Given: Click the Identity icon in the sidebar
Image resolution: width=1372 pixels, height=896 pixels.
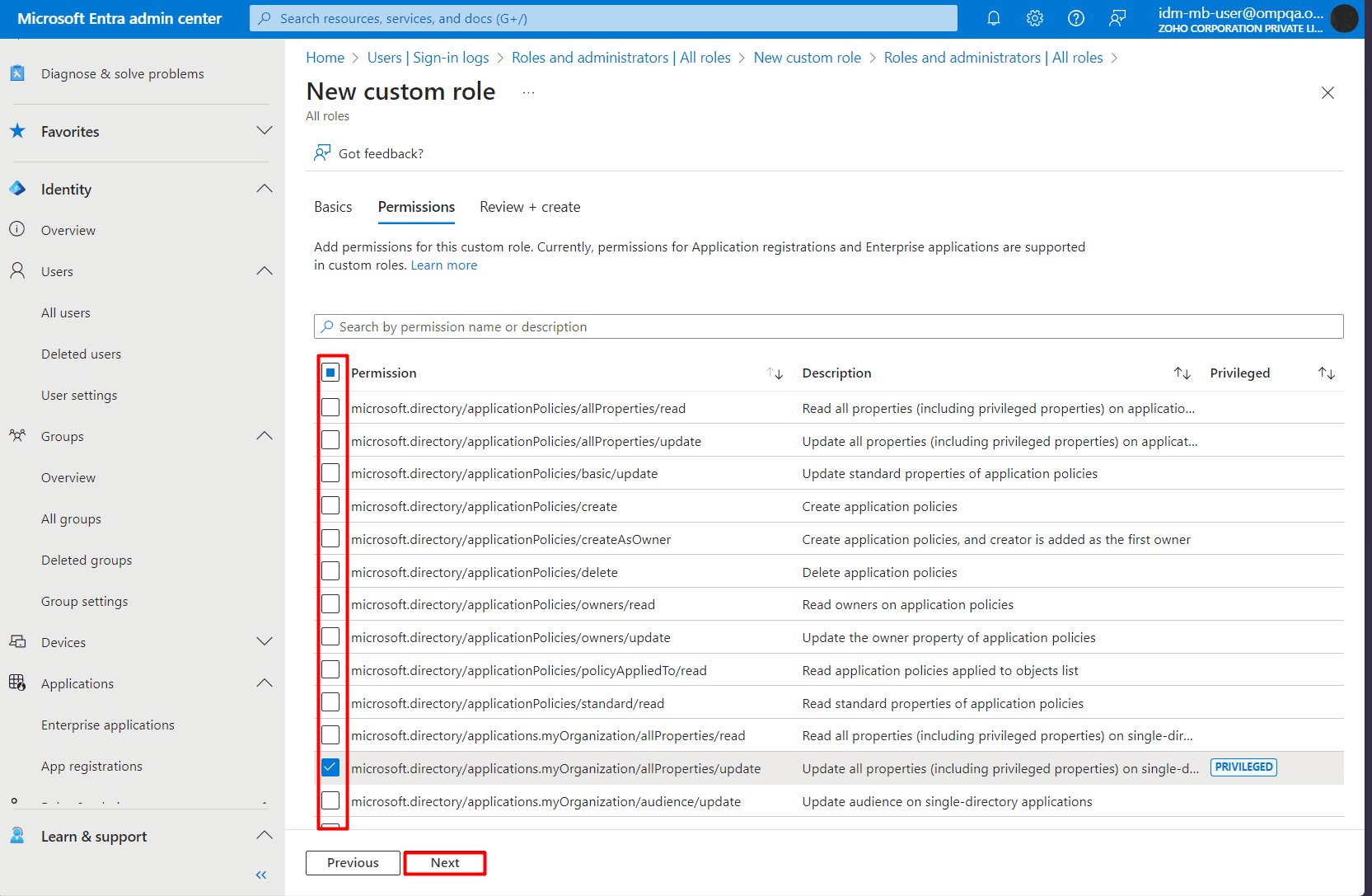Looking at the screenshot, I should (17, 188).
